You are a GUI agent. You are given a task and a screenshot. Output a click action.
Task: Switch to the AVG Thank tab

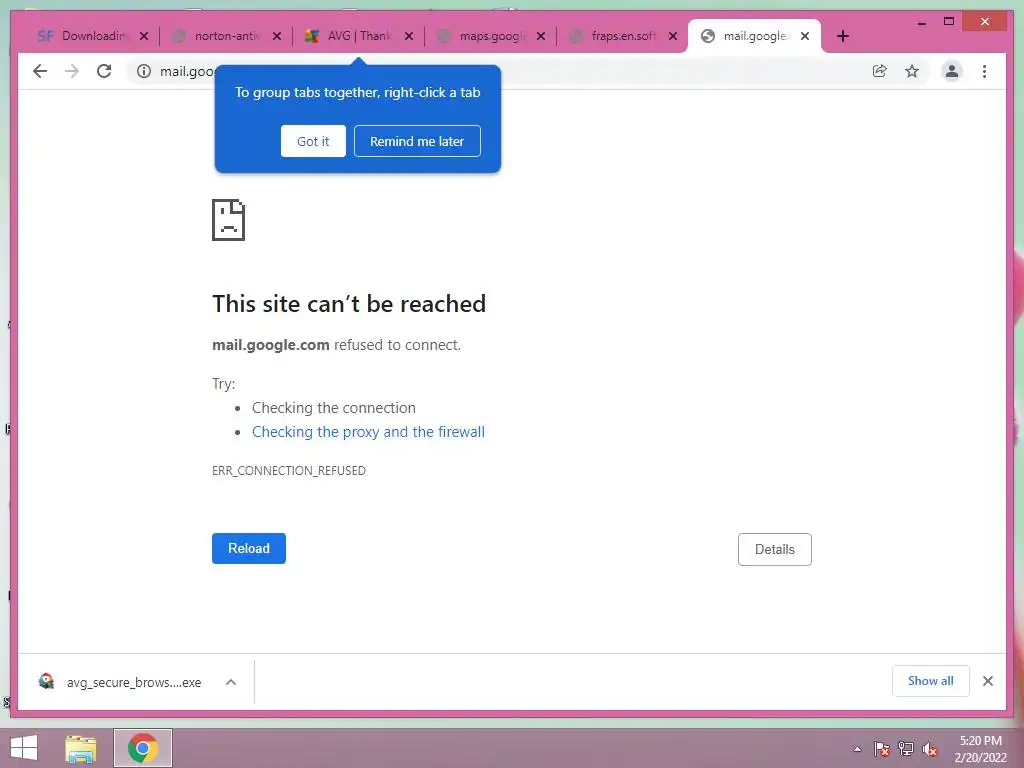tap(358, 36)
